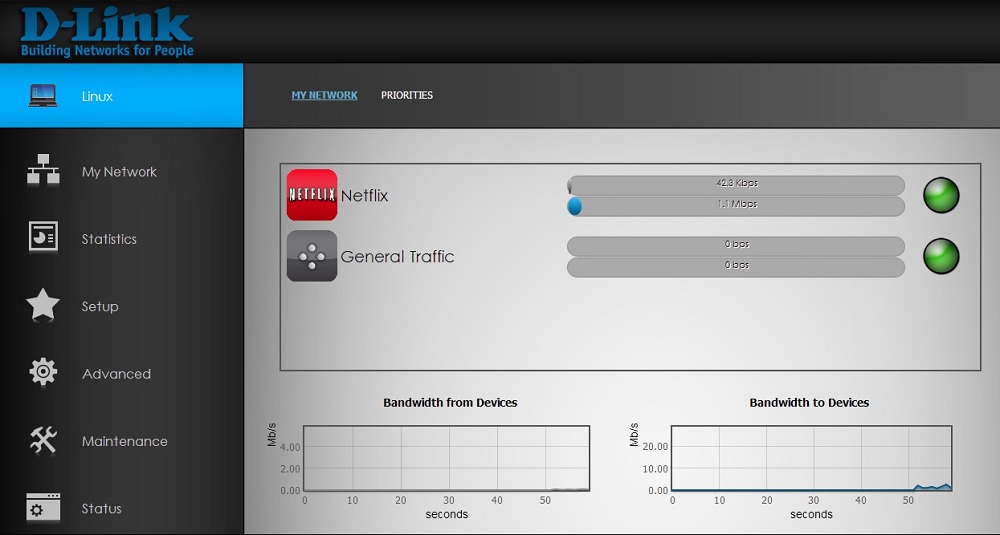Click Netflix 42.3 Kbps upload bar
Viewport: 1000px width, 535px height.
click(736, 185)
